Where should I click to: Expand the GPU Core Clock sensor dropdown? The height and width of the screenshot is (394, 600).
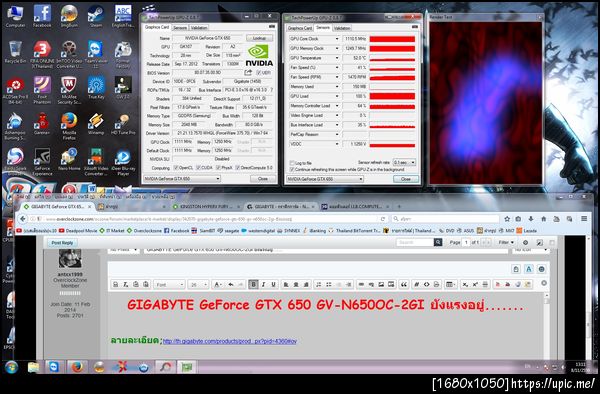(337, 39)
